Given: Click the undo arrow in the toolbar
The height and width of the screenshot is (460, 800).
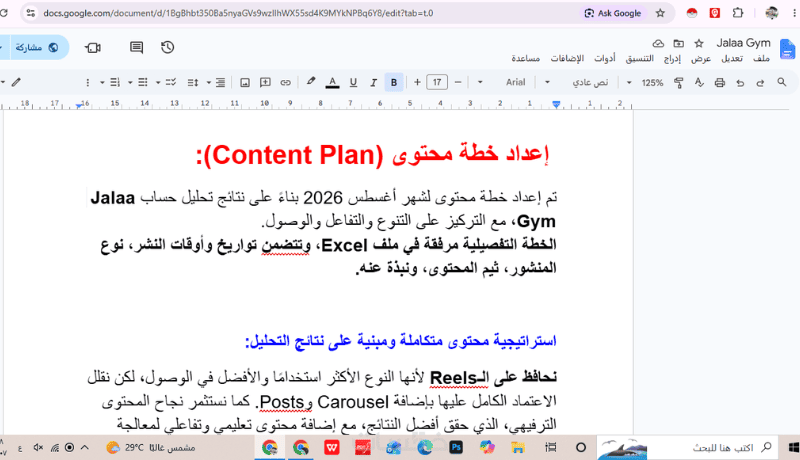Looking at the screenshot, I should tap(740, 83).
